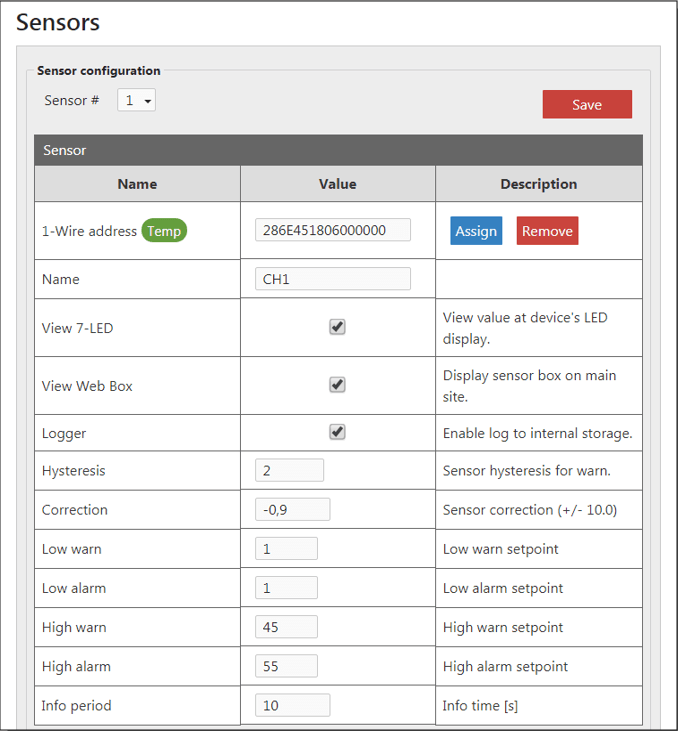Toggle the View 7-LED checkbox

point(338,327)
